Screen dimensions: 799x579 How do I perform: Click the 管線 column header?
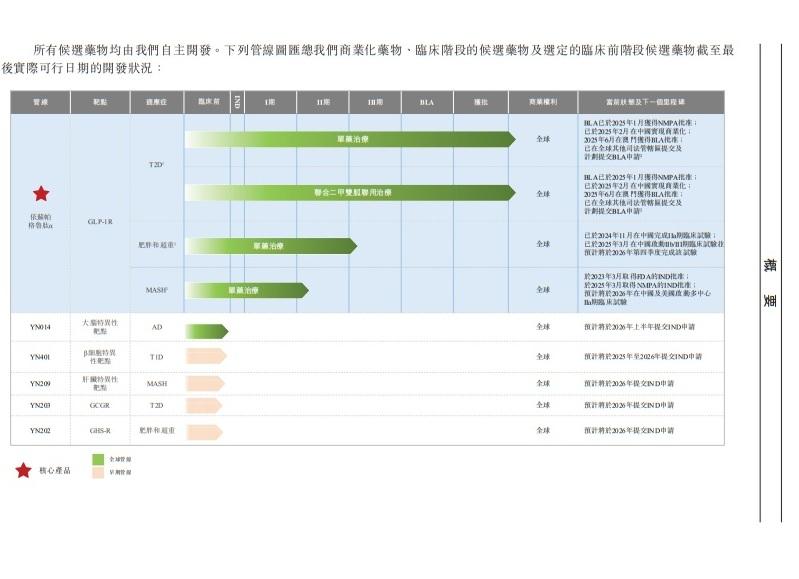point(40,102)
